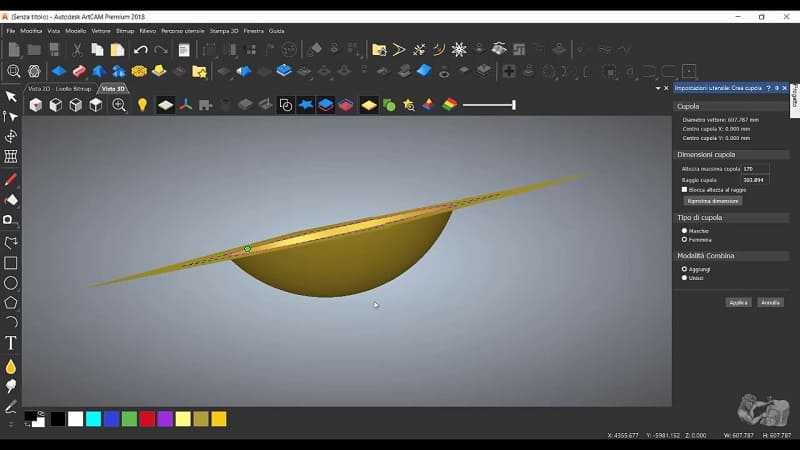Image resolution: width=800 pixels, height=450 pixels.
Task: Click the zoom-in magnifier in 3D view
Action: pos(119,105)
